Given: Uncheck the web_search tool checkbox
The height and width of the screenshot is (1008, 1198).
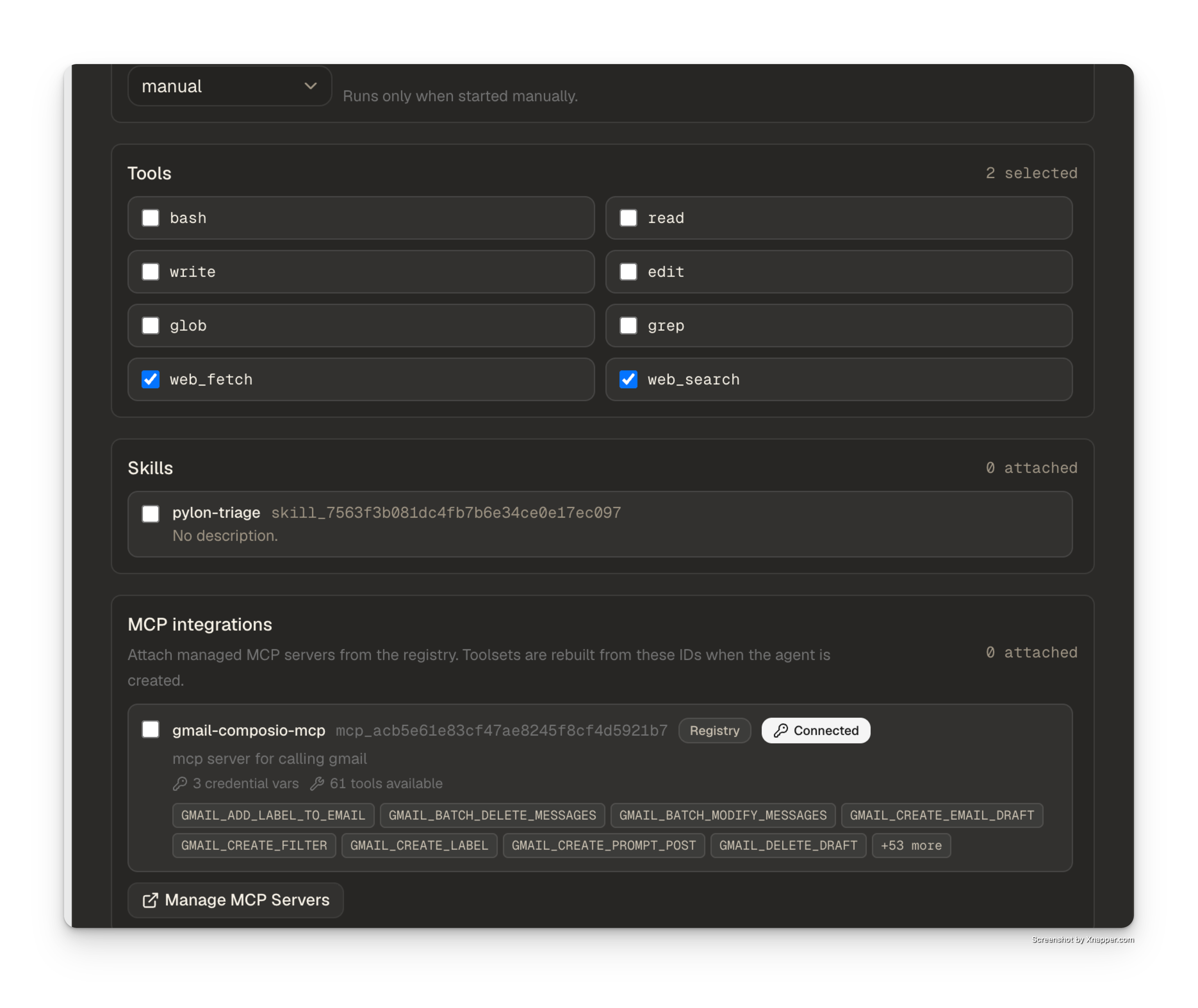Looking at the screenshot, I should (628, 379).
